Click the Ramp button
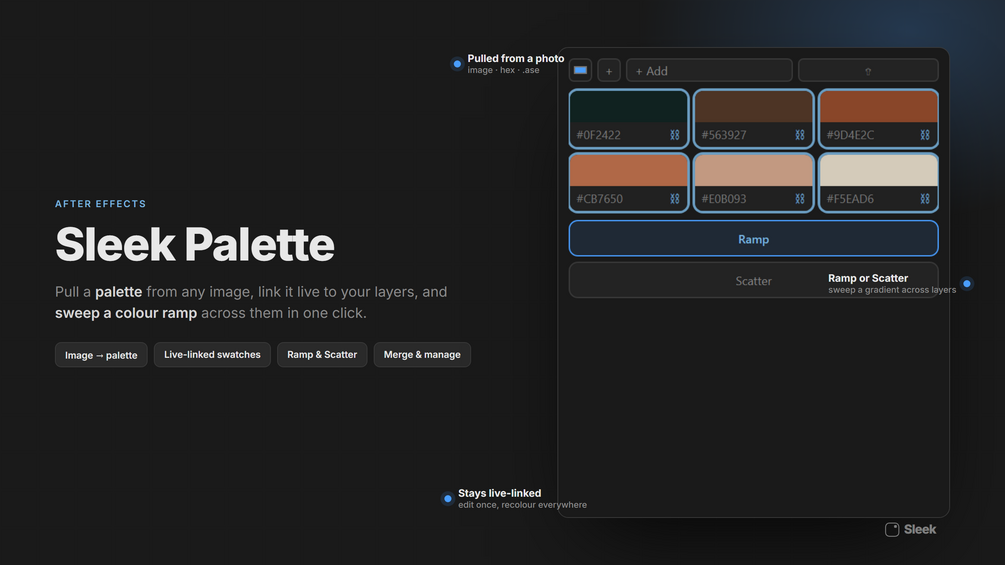Screen dimensions: 1005x565 (754, 239)
